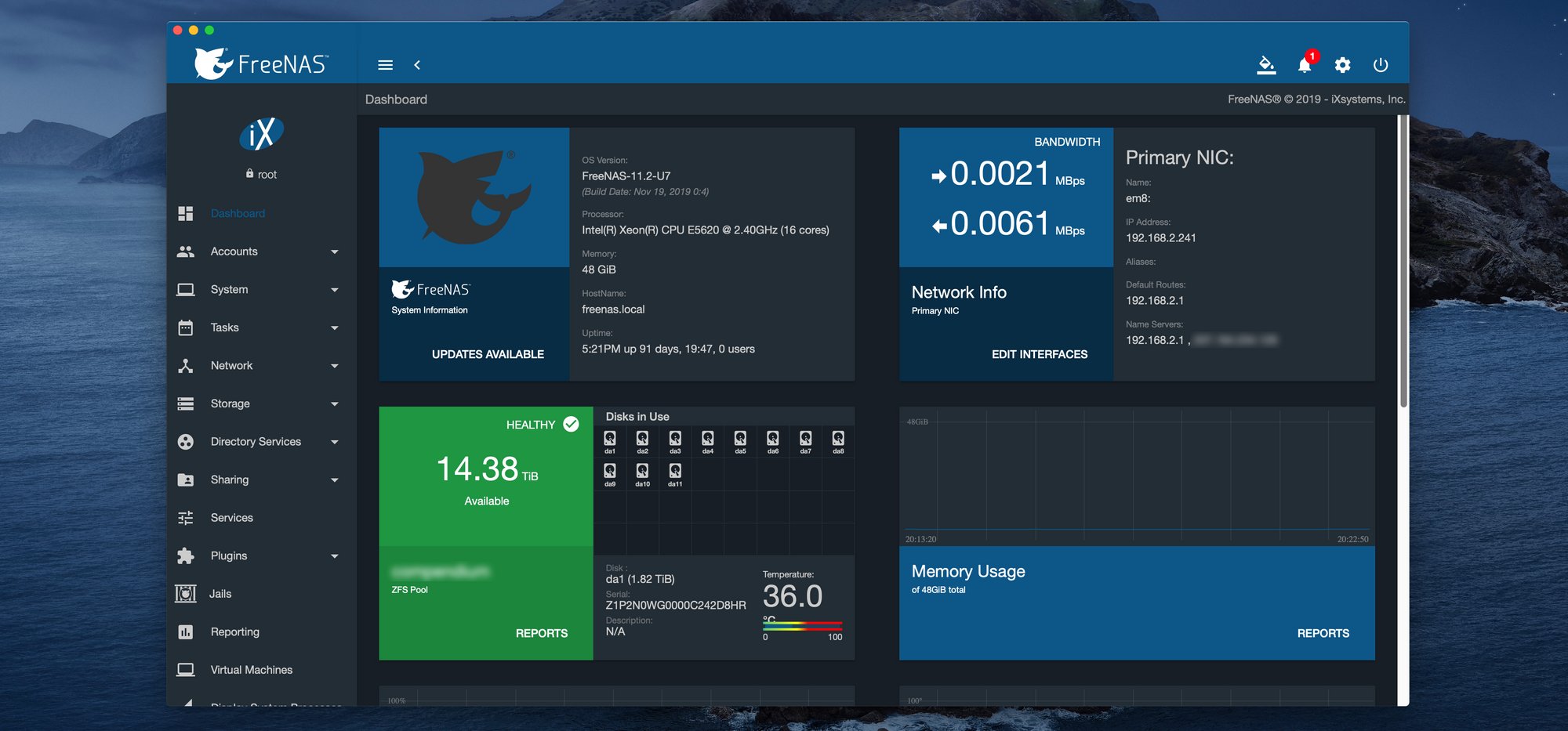Open notifications bell with alert badge
Viewport: 1568px width, 731px height.
click(x=1305, y=63)
